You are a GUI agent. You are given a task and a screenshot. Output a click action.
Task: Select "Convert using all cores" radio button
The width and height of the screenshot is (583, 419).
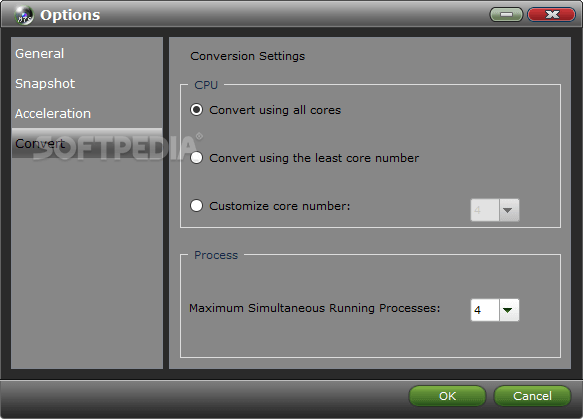[x=196, y=110]
